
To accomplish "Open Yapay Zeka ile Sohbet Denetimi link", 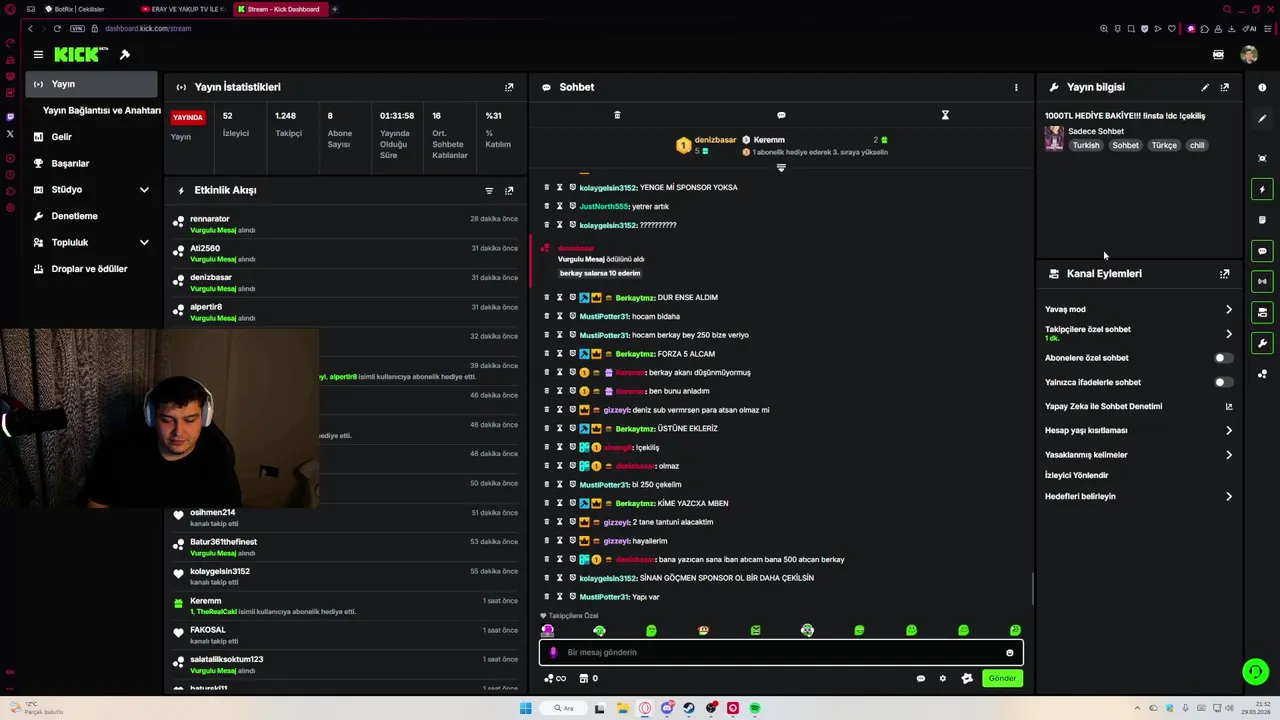I will (x=1103, y=406).
